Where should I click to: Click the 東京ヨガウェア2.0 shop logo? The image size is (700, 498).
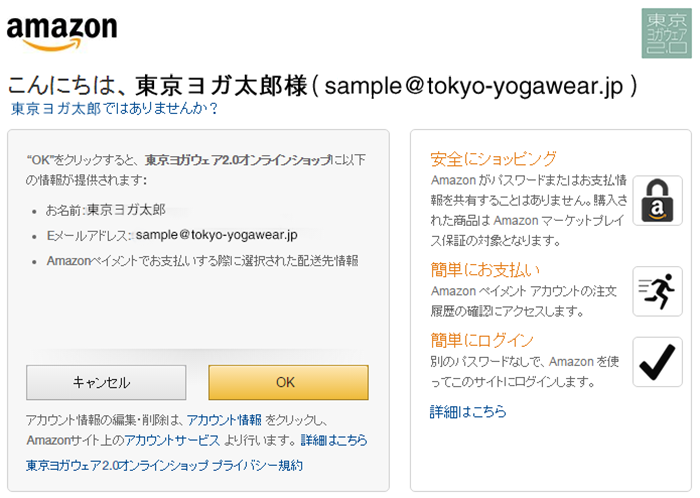667,33
